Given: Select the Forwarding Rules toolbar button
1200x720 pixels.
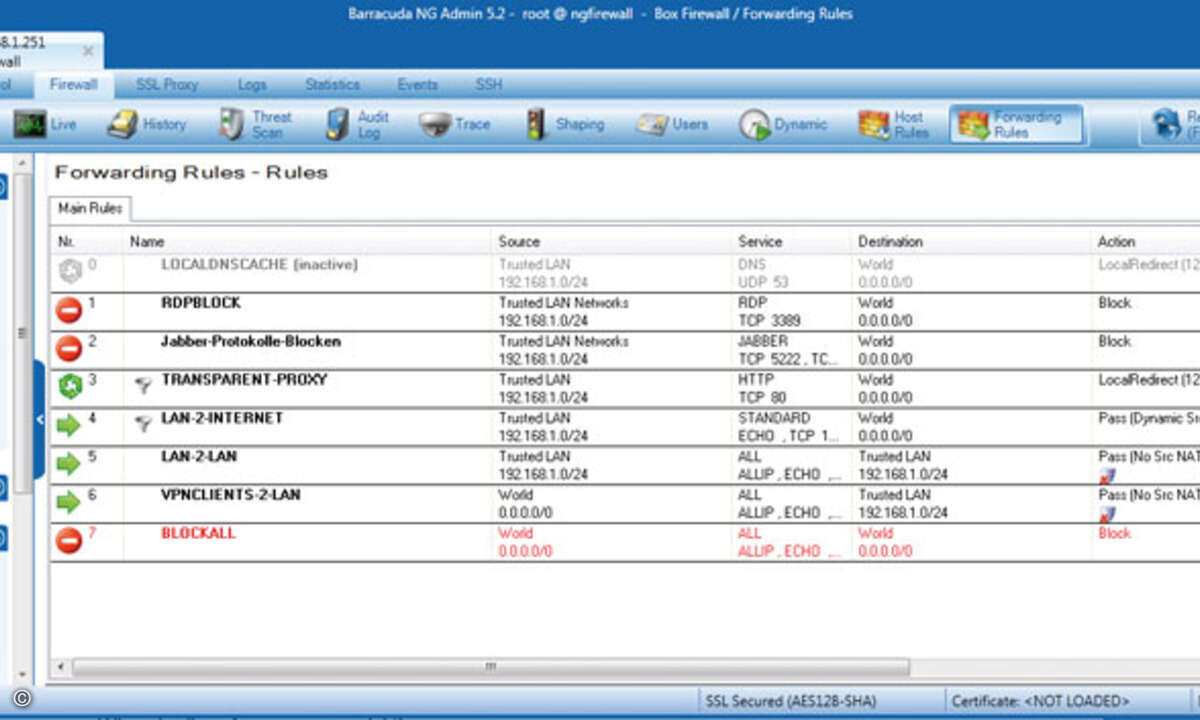Looking at the screenshot, I should (1016, 124).
